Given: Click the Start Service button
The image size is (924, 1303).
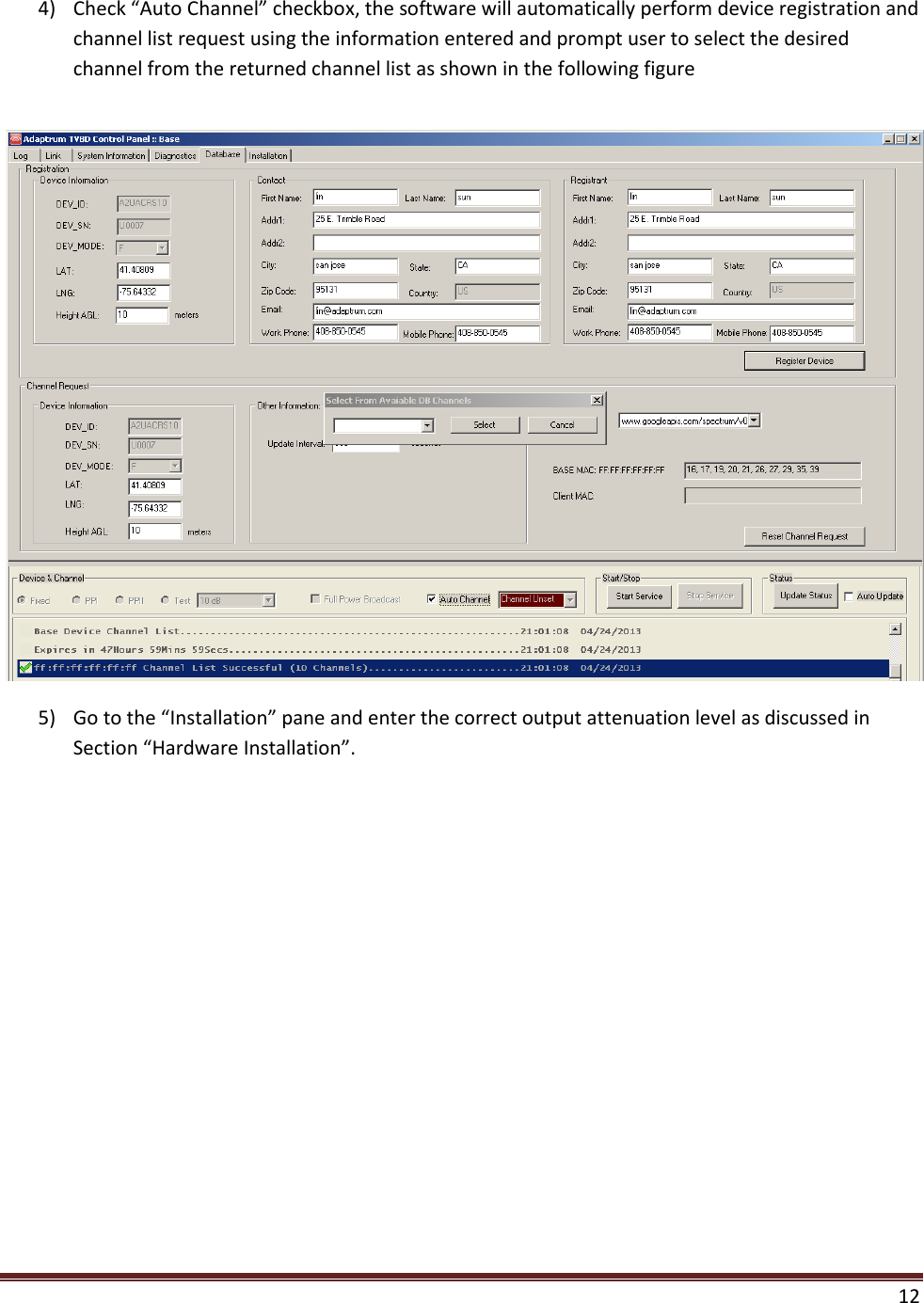Looking at the screenshot, I should point(640,596).
